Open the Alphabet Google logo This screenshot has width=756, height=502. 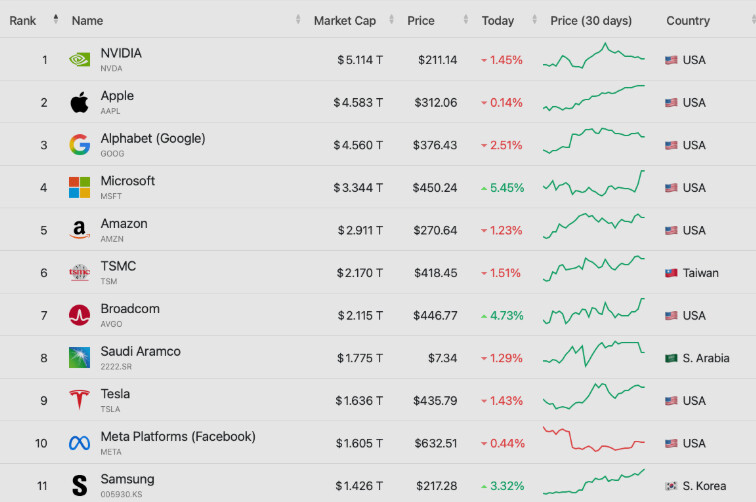click(x=80, y=145)
